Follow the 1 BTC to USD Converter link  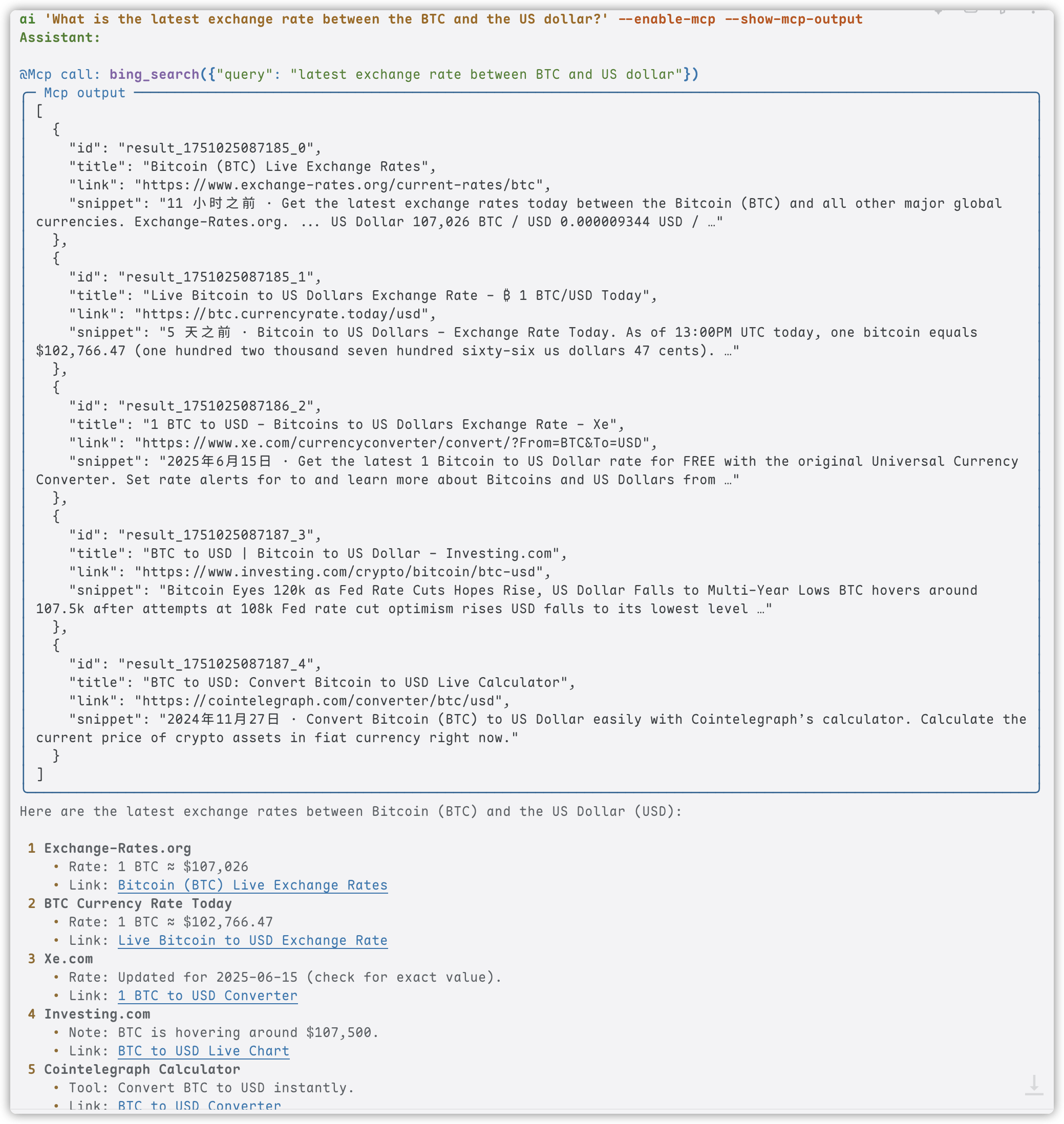click(x=207, y=996)
